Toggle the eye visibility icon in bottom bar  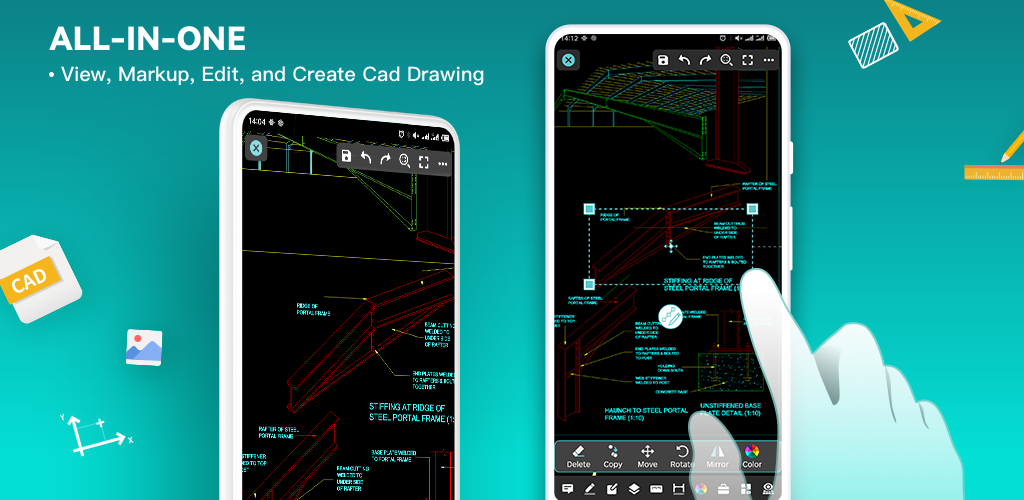768,489
